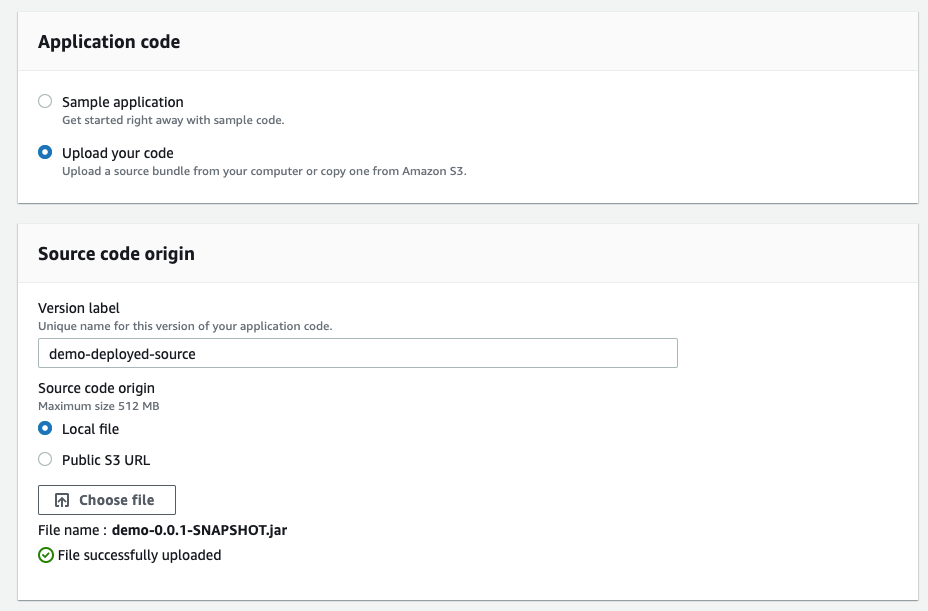Viewport: 928px width, 611px height.
Task: Click the Source code origin panel heading
Action: (x=116, y=254)
